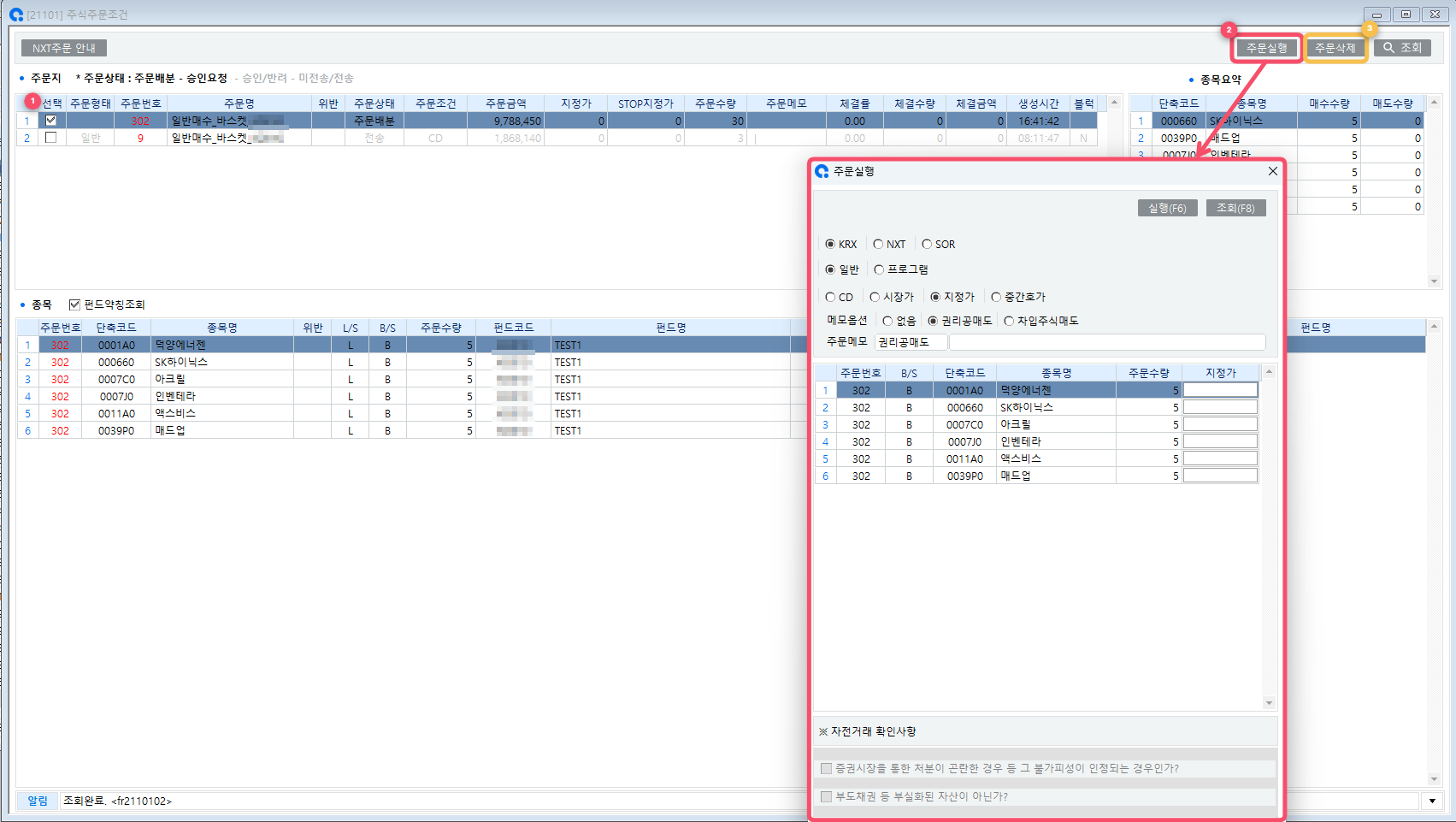Select the 지정가 radio option

tap(935, 297)
